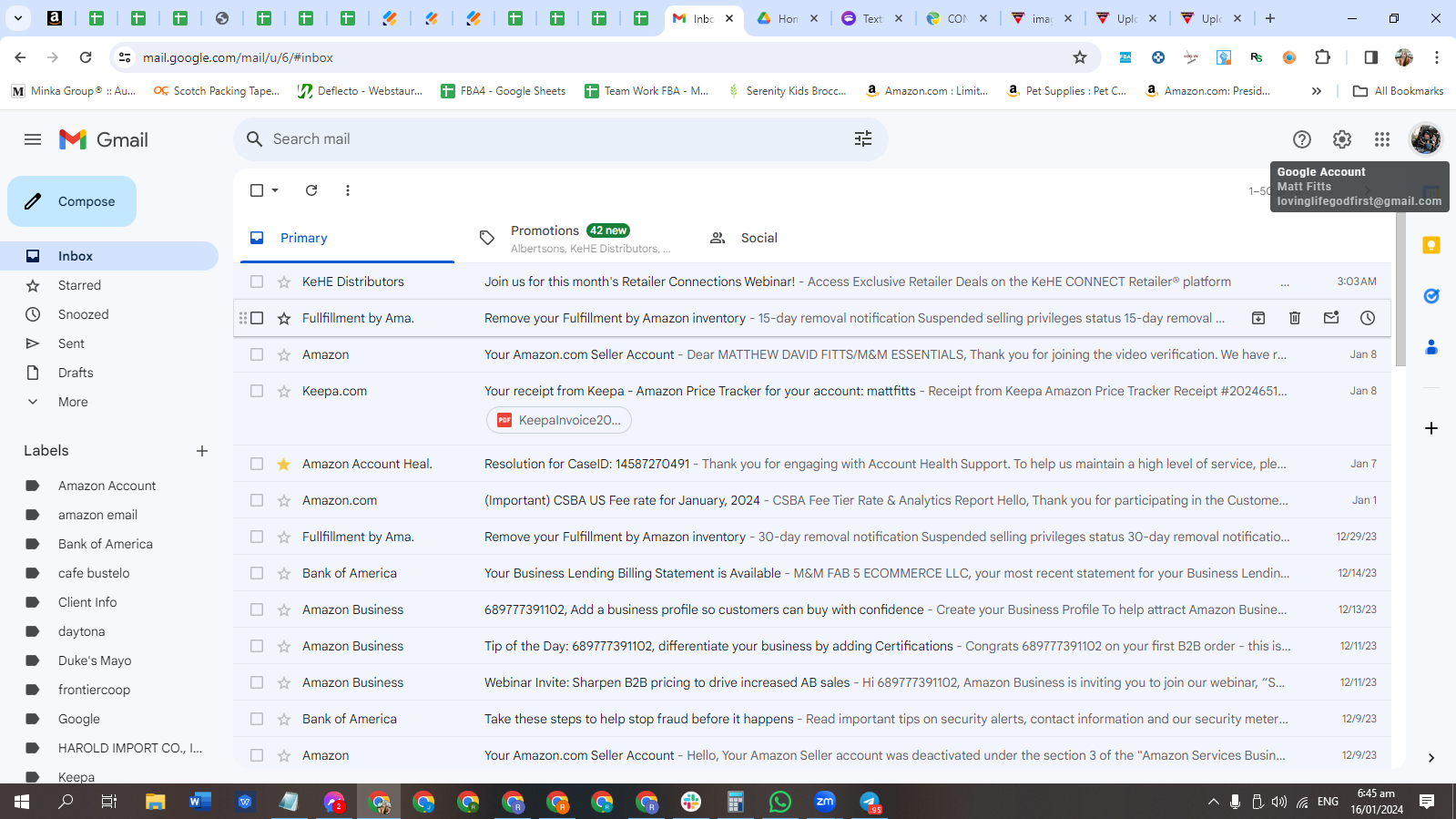Viewport: 1456px width, 819px height.
Task: Open Google Contacts in the side panel
Action: point(1431,347)
